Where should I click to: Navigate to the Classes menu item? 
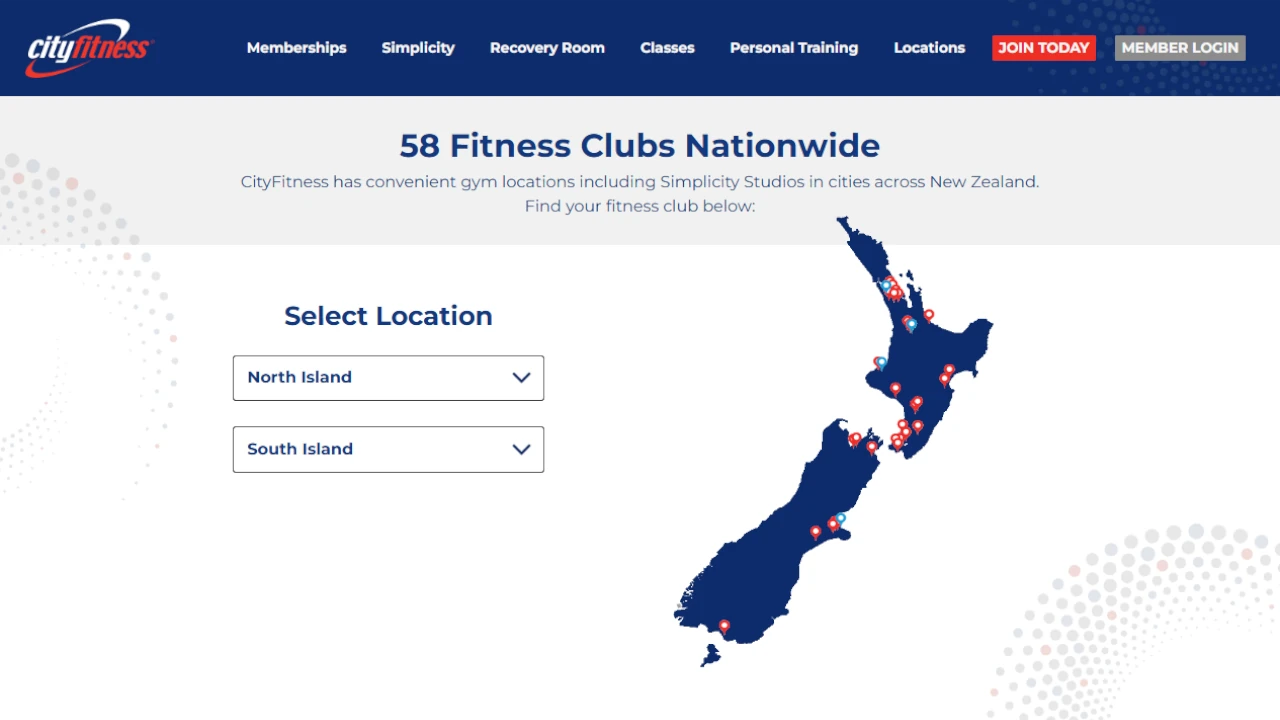(667, 47)
